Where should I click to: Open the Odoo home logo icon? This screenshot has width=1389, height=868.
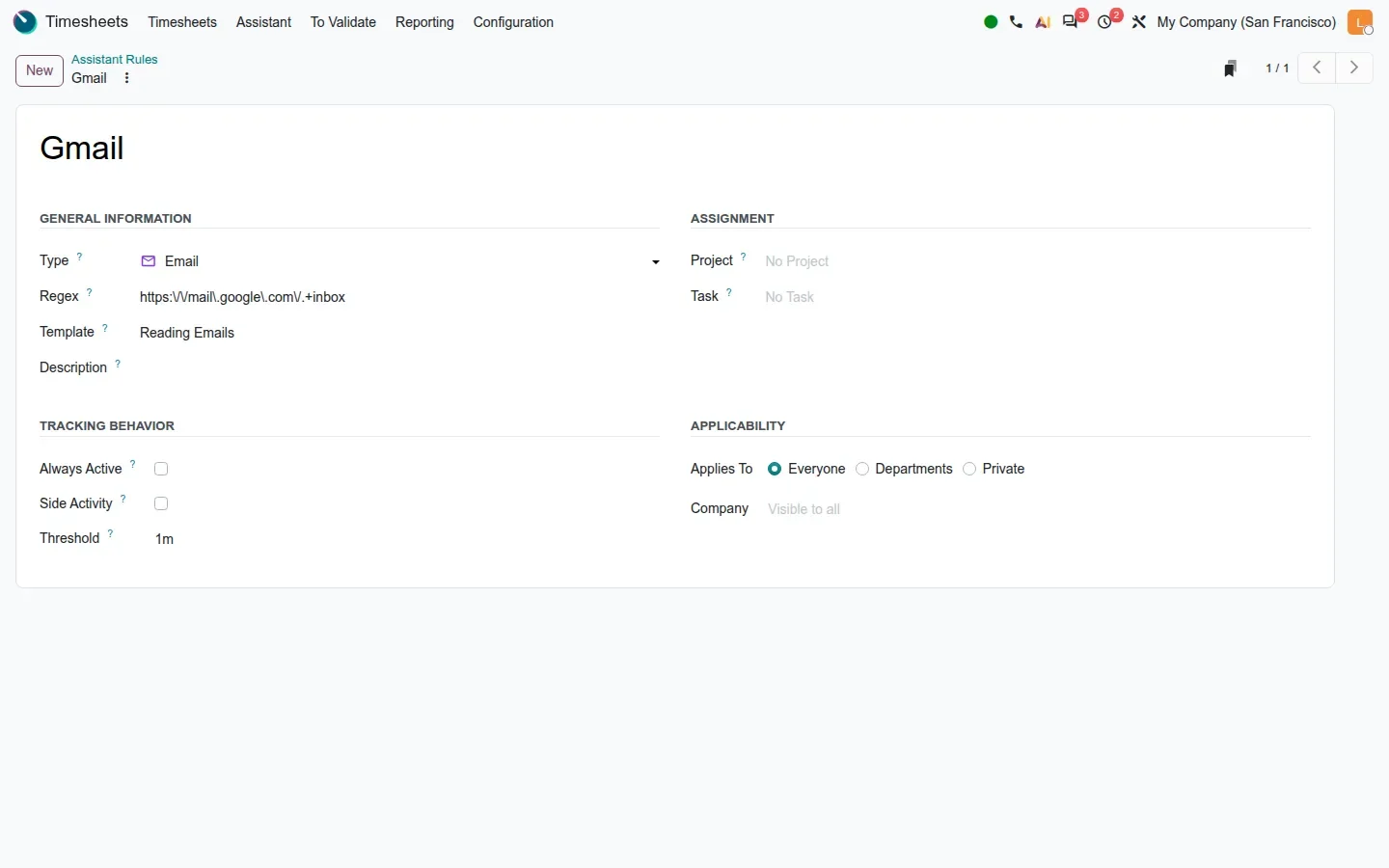point(25,22)
